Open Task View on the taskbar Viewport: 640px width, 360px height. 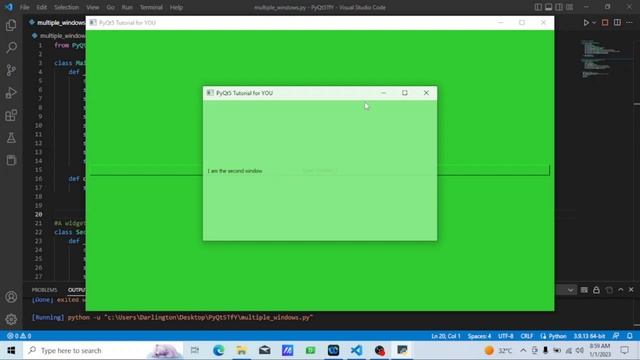(x=195, y=350)
